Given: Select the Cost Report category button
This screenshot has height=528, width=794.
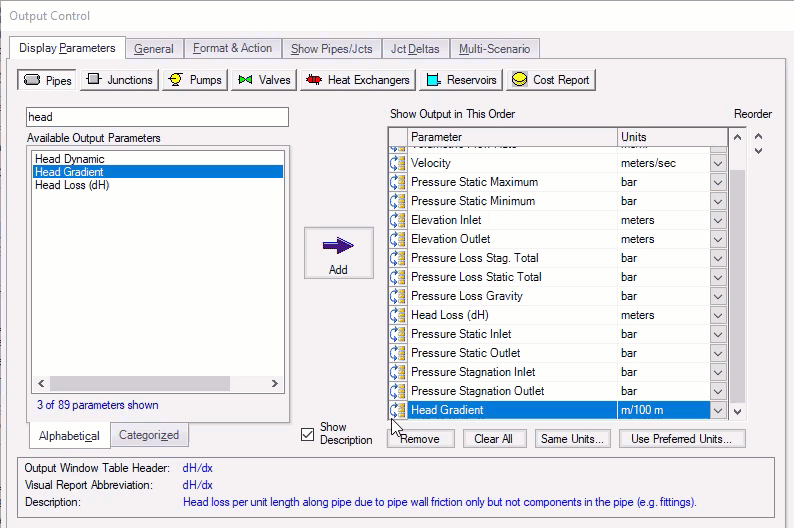Looking at the screenshot, I should click(x=551, y=80).
